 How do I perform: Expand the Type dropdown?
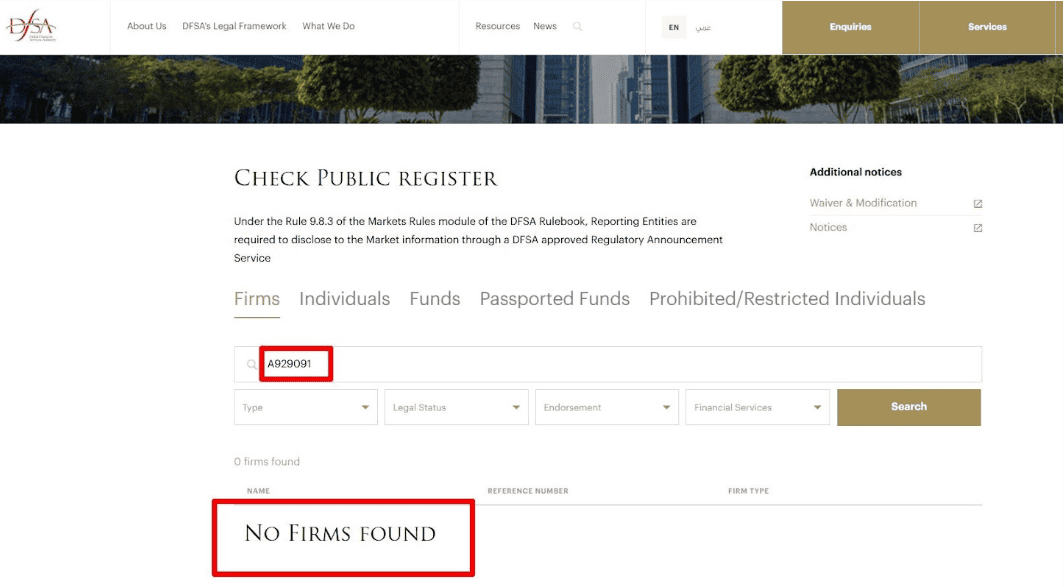coord(306,408)
